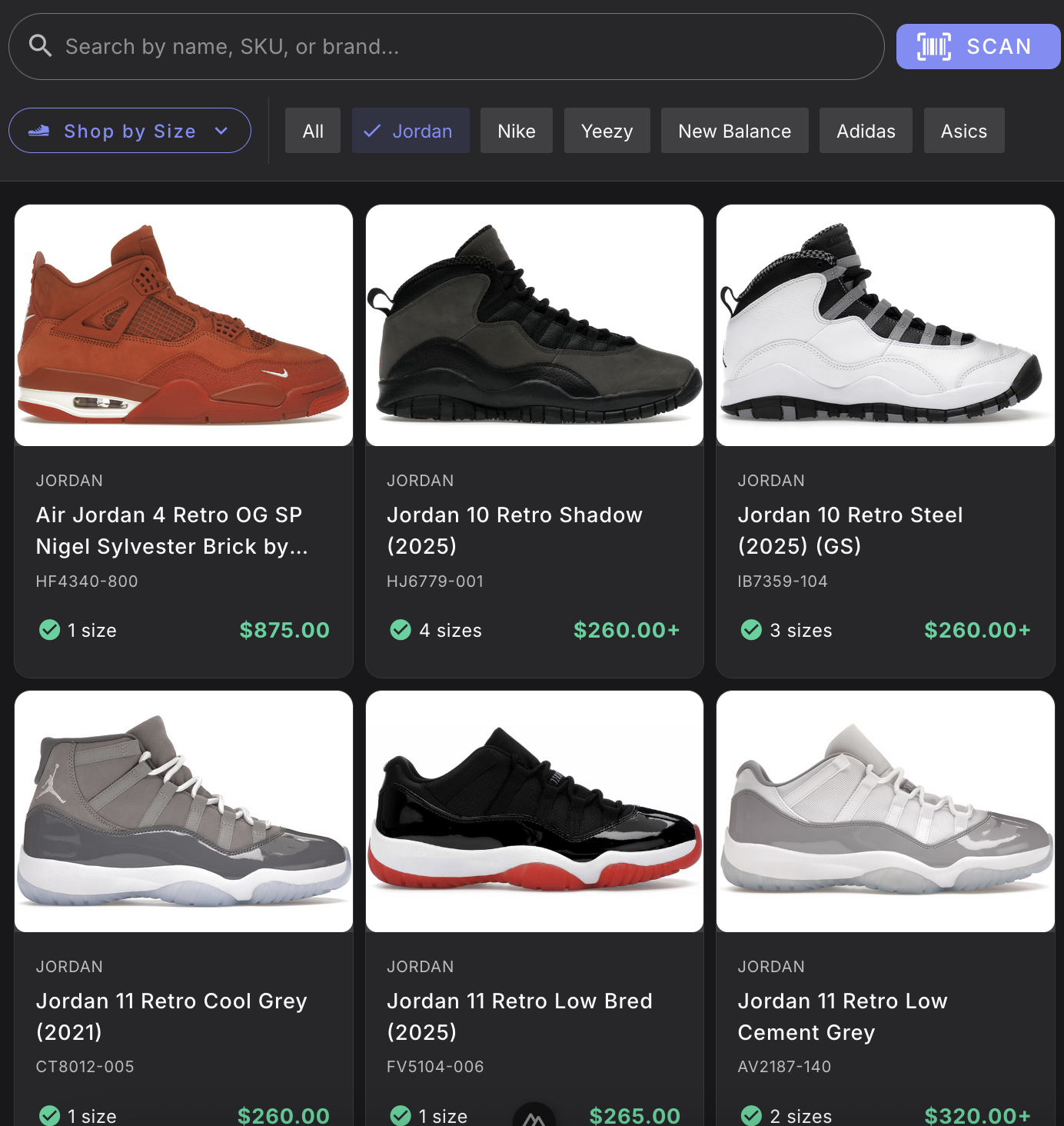Expand the Shop by Size dropdown chevron
1064x1126 pixels.
tap(221, 131)
